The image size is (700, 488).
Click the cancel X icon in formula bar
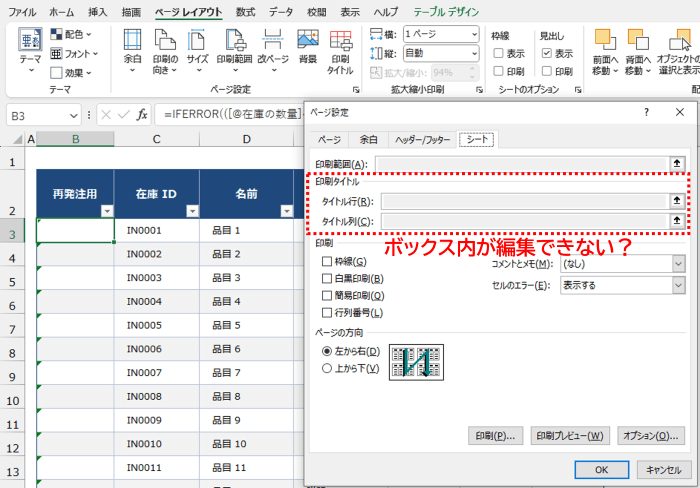tap(106, 115)
